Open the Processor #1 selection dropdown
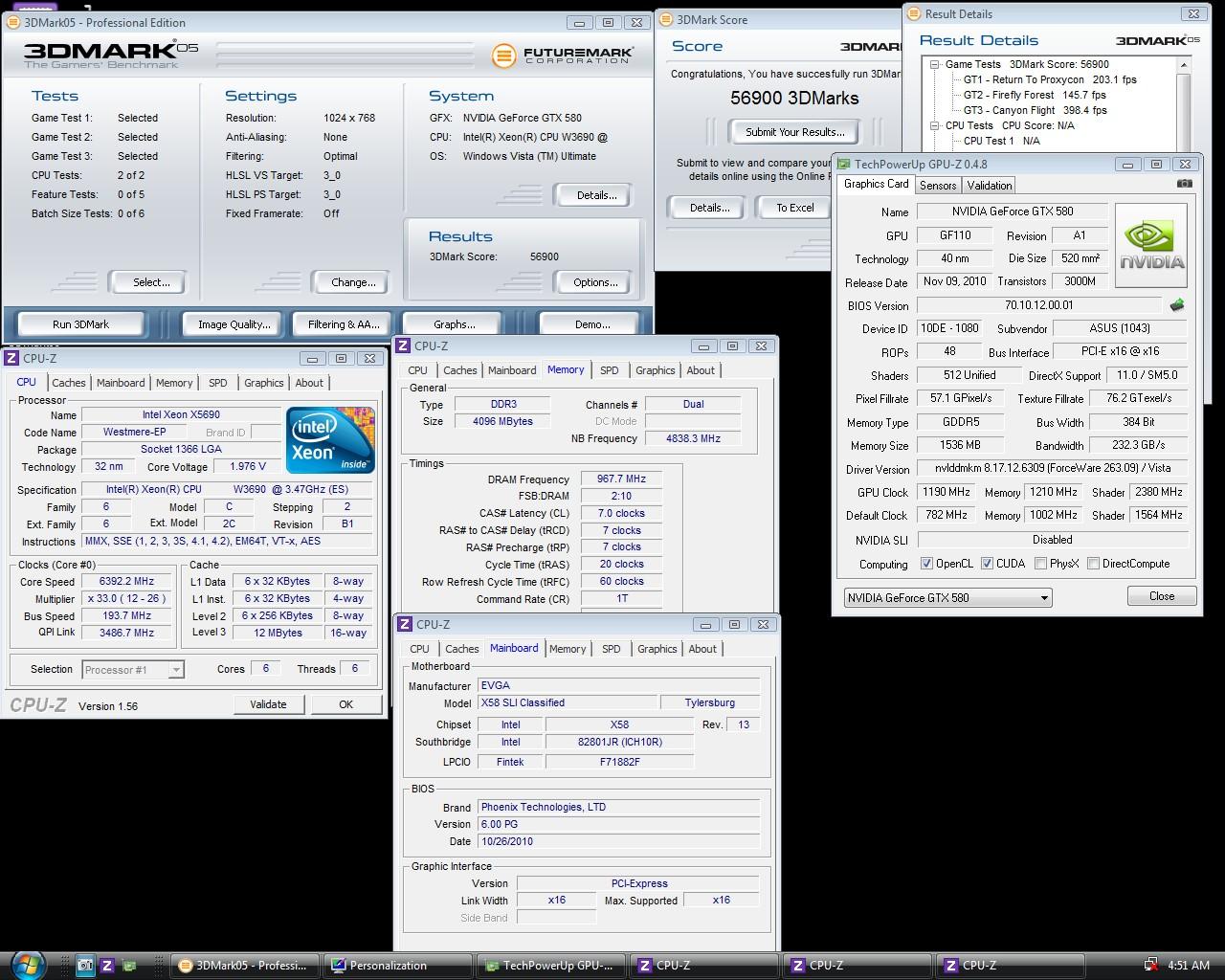 [133, 670]
